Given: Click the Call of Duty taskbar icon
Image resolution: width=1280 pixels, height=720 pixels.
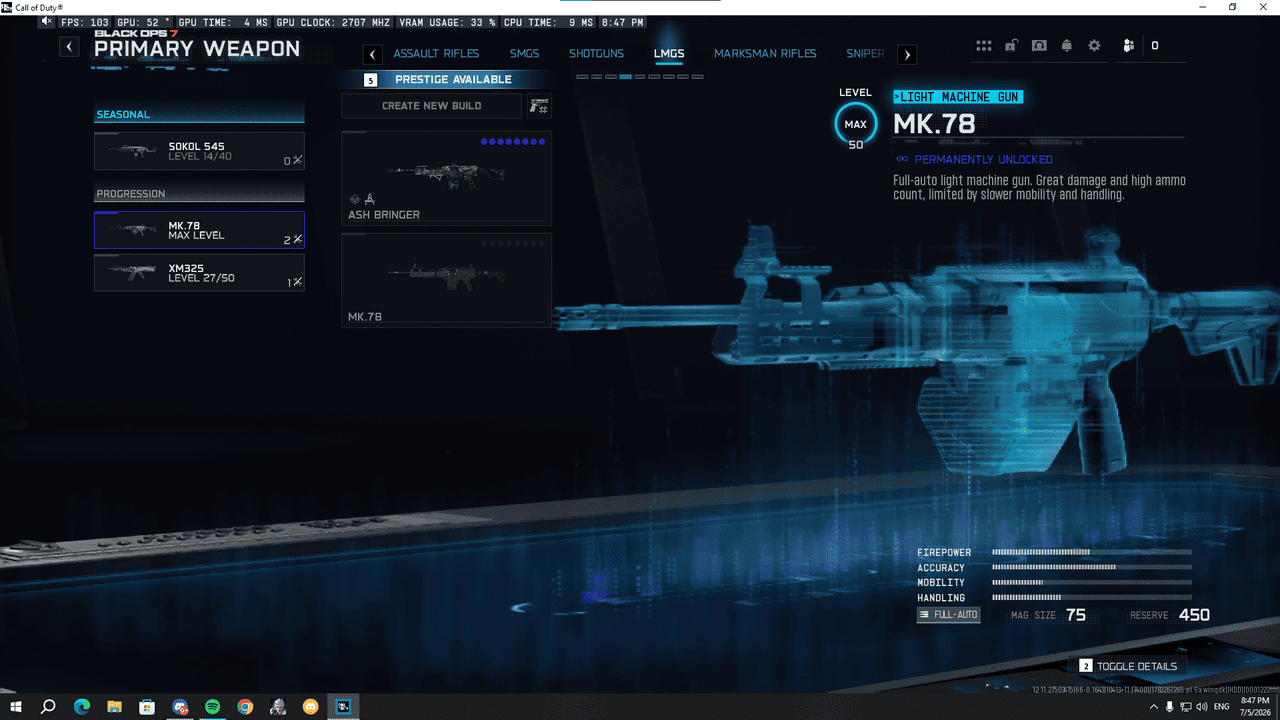Looking at the screenshot, I should coord(343,707).
